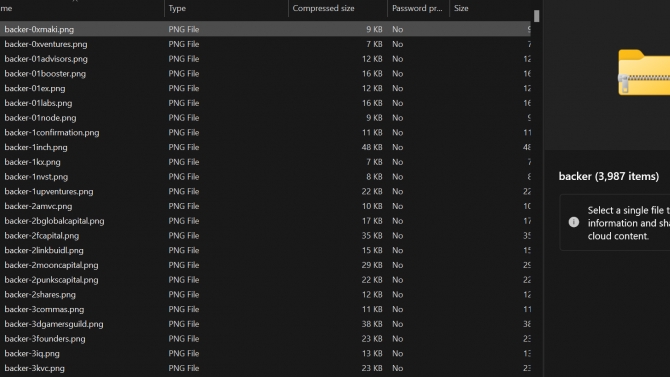Click the info icon in details pane

(574, 222)
